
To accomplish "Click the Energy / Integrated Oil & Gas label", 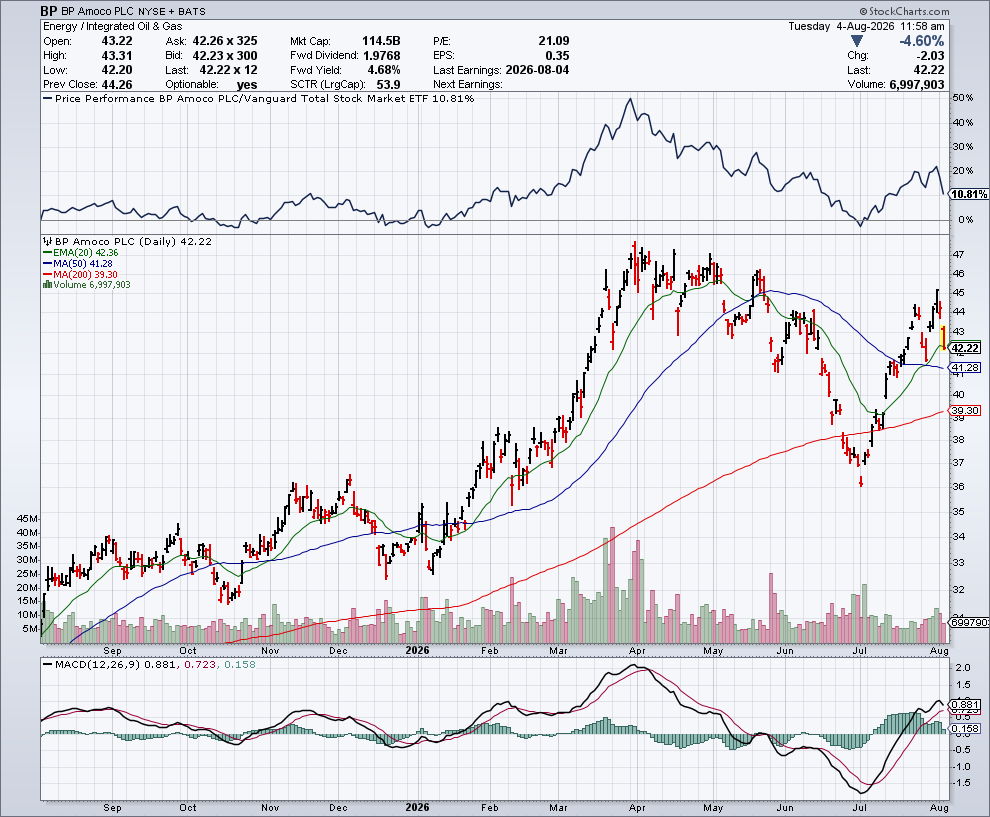I will [x=112, y=27].
